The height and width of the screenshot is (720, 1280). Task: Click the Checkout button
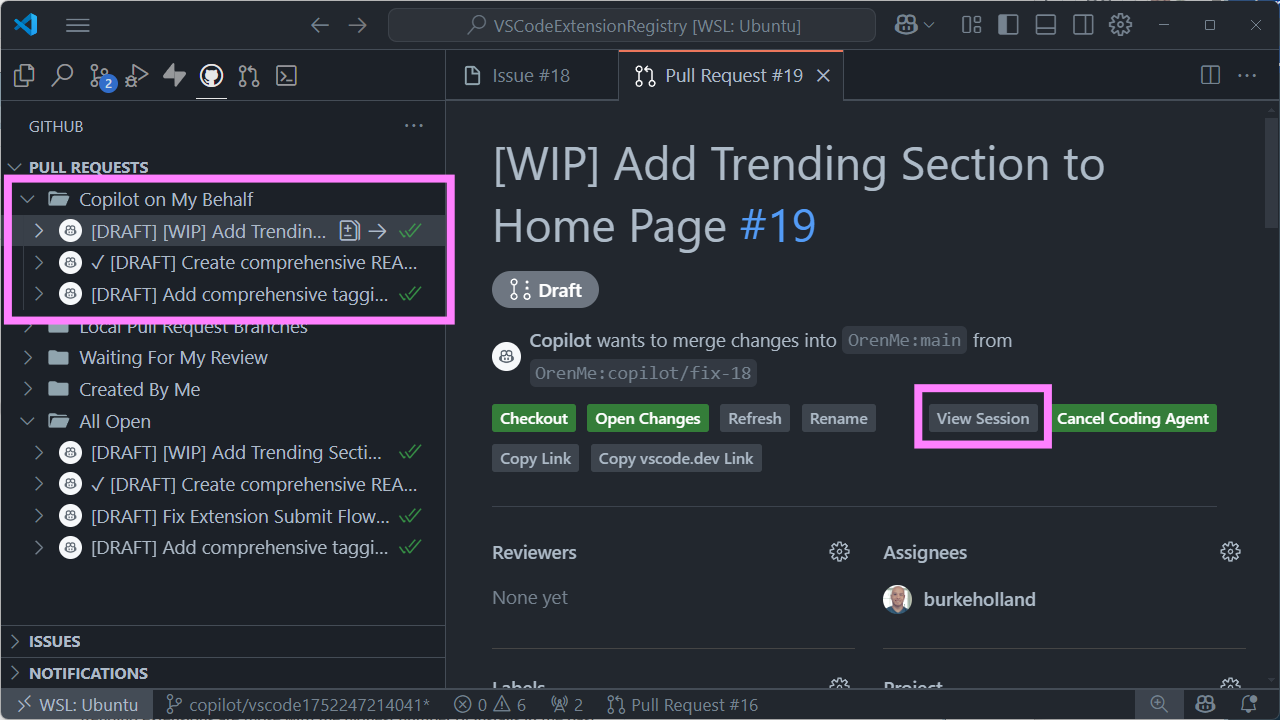pyautogui.click(x=533, y=418)
